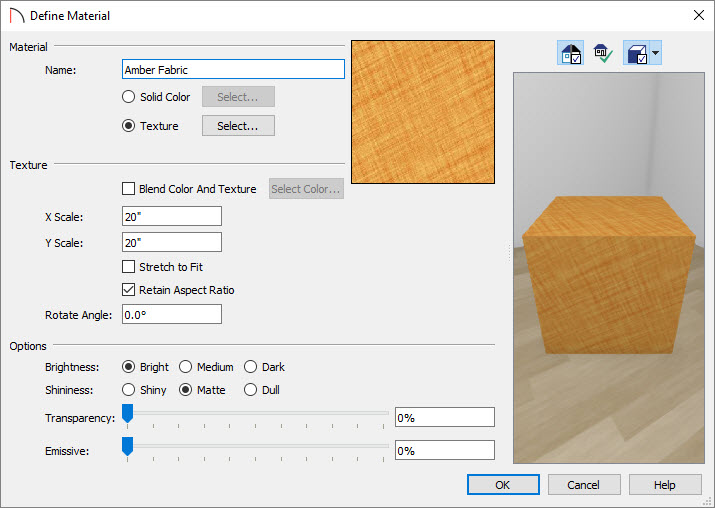The image size is (715, 508).
Task: Click the X Scale input field
Action: pos(171,216)
